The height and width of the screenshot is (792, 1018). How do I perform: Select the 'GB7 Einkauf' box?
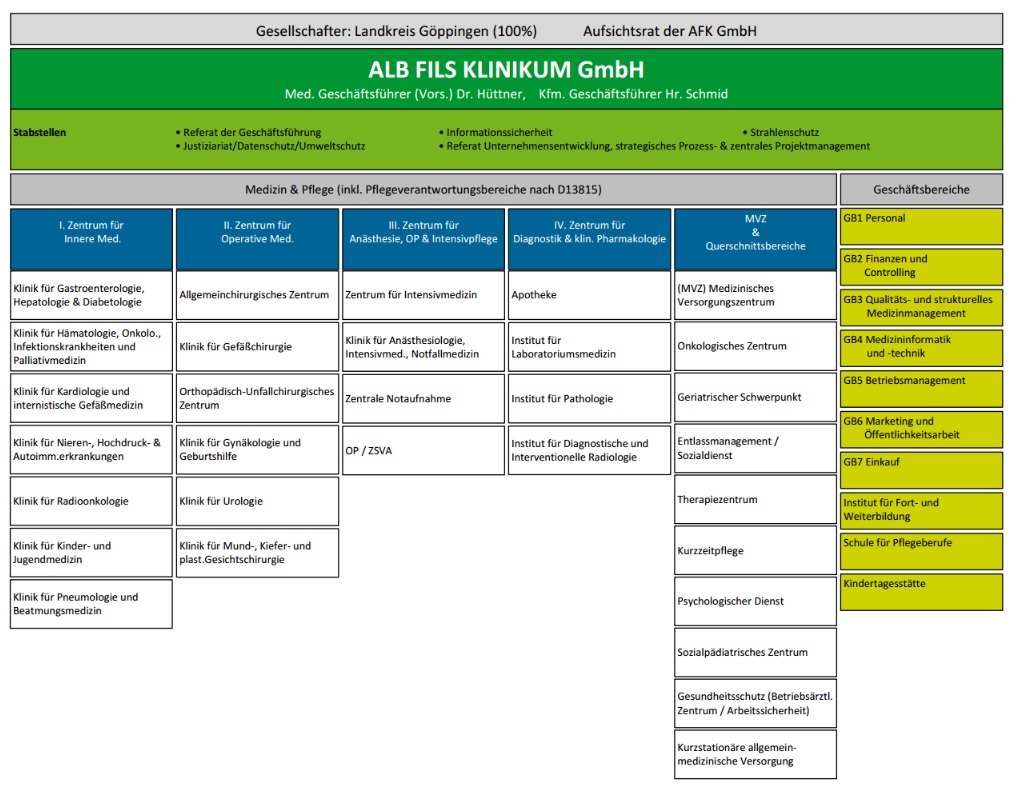pyautogui.click(x=921, y=470)
